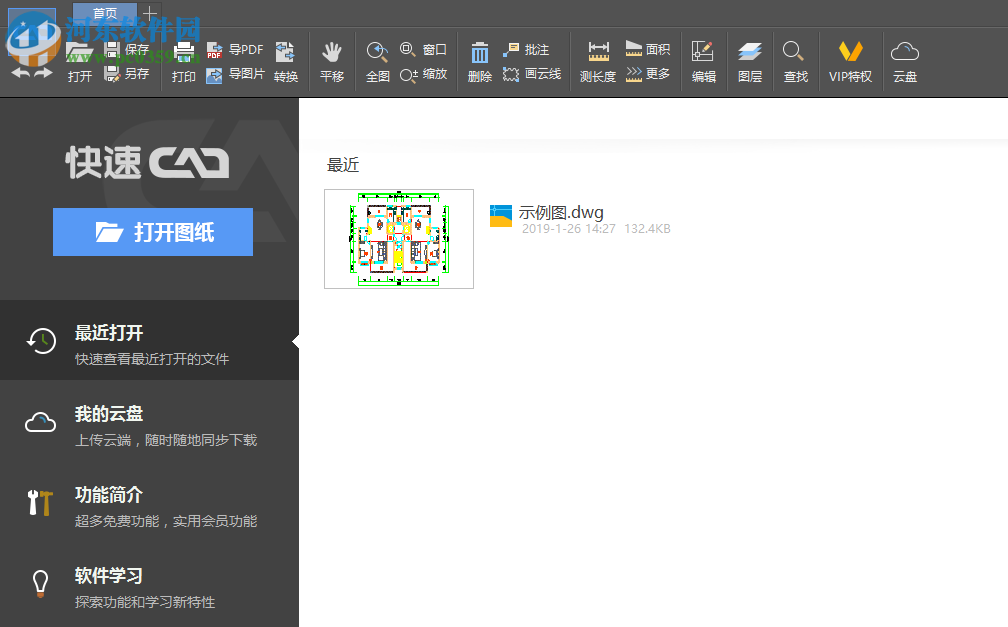Click the 查找 search tool
This screenshot has height=627, width=1008.
pos(795,61)
